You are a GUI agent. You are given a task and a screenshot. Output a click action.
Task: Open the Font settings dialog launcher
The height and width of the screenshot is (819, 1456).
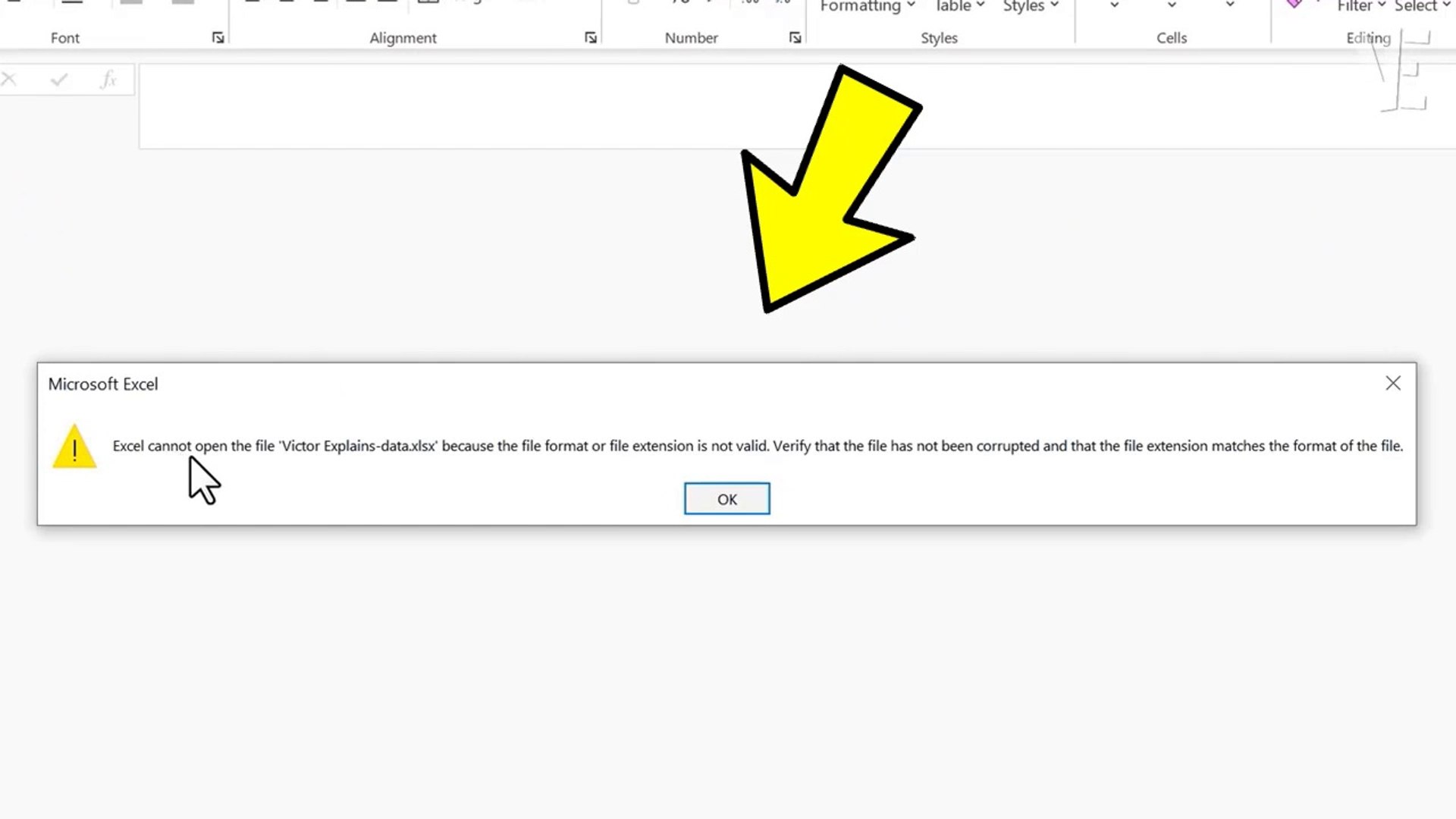click(218, 38)
